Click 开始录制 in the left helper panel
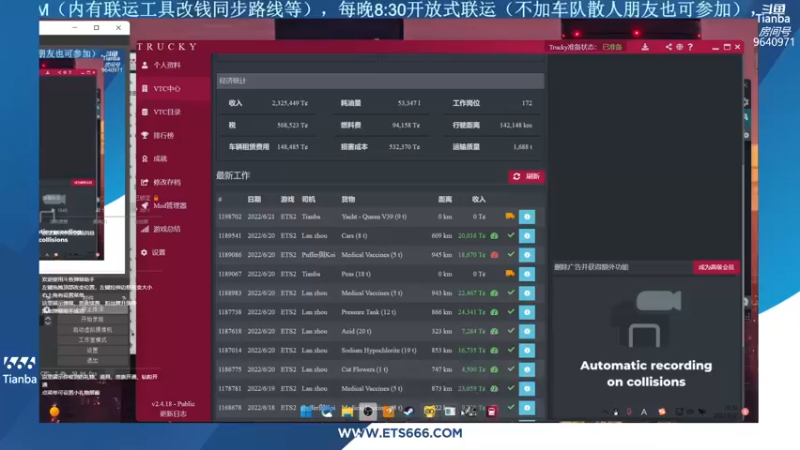800x450 pixels. pos(92,319)
